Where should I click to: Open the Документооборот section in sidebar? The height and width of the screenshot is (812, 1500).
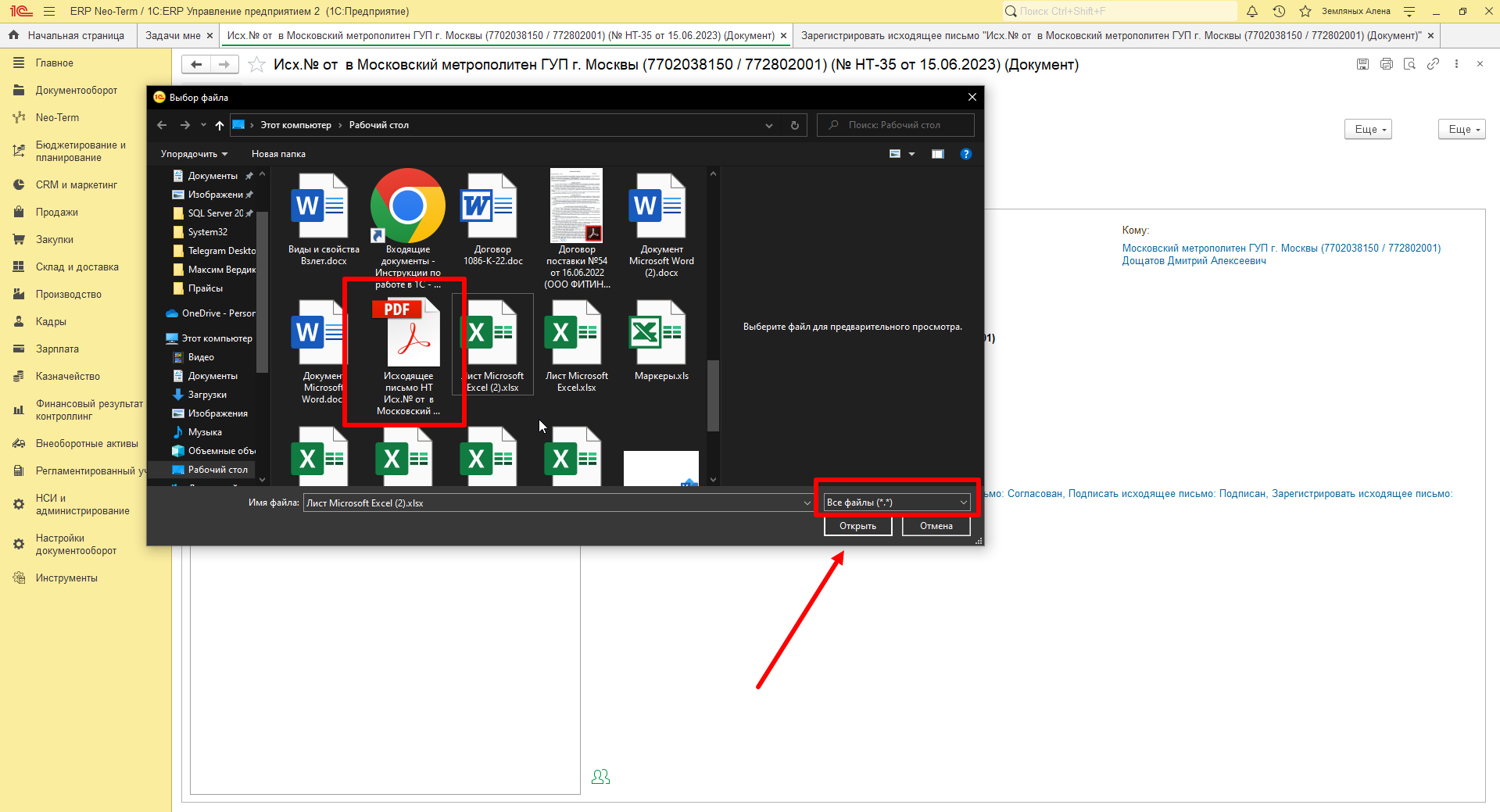point(77,91)
